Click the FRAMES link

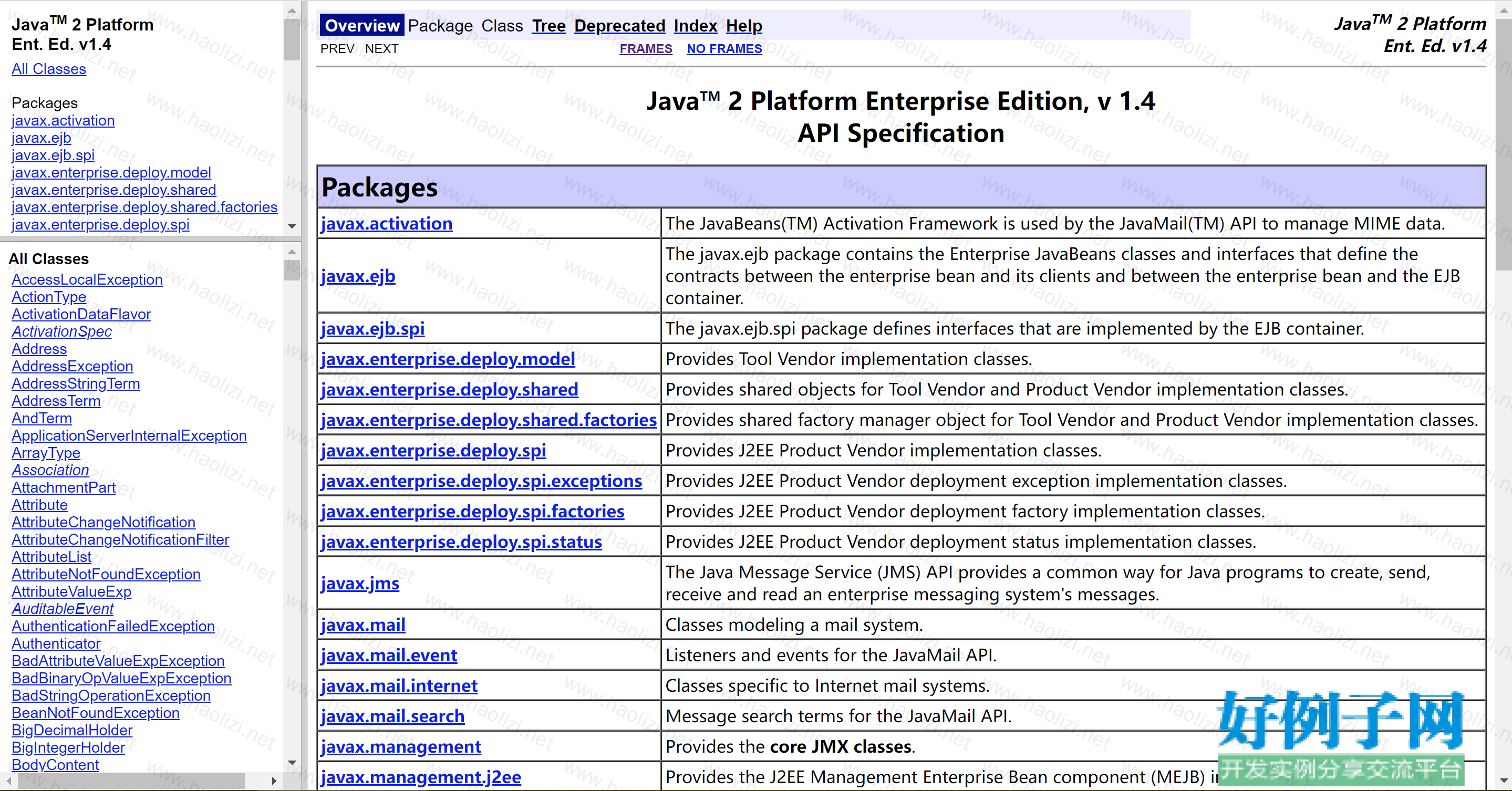tap(646, 49)
